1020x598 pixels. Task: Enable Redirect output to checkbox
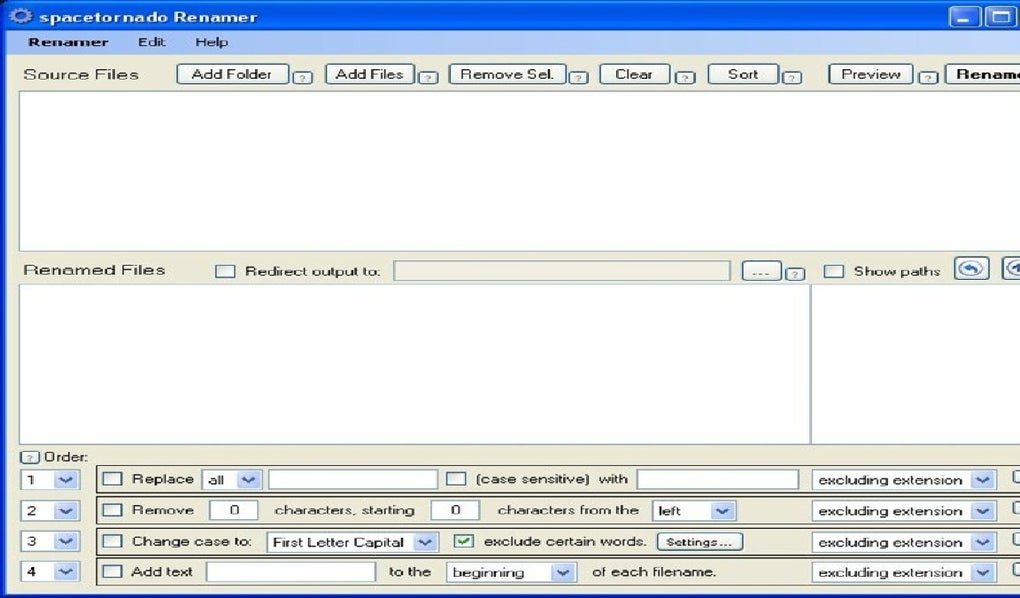point(225,271)
